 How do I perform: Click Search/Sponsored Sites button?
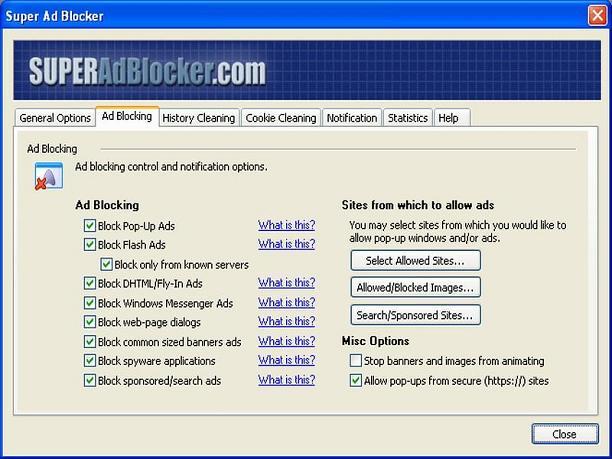pyautogui.click(x=416, y=315)
